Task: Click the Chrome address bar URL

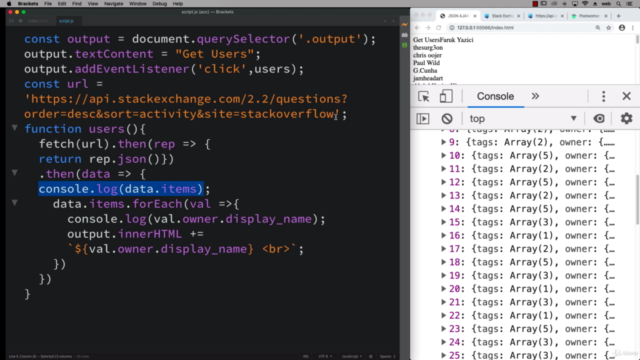Action: pos(485,28)
